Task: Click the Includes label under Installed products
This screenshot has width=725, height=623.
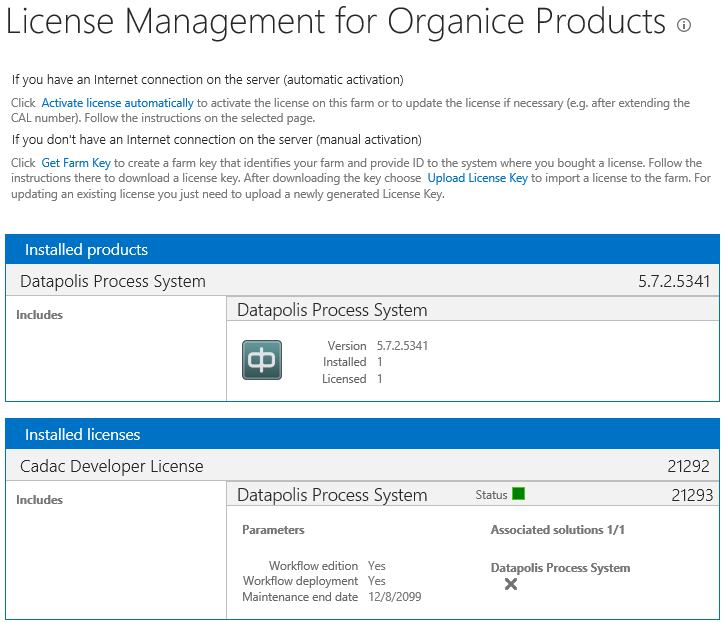Action: 39,315
